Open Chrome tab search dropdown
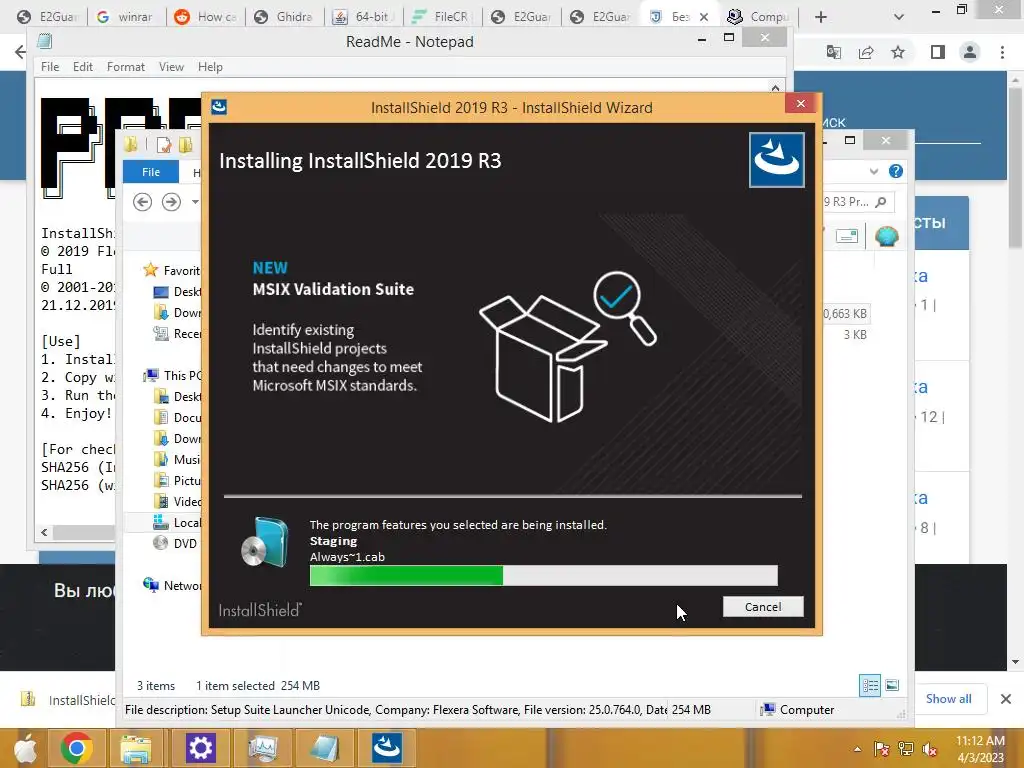The height and width of the screenshot is (768, 1024). click(899, 17)
